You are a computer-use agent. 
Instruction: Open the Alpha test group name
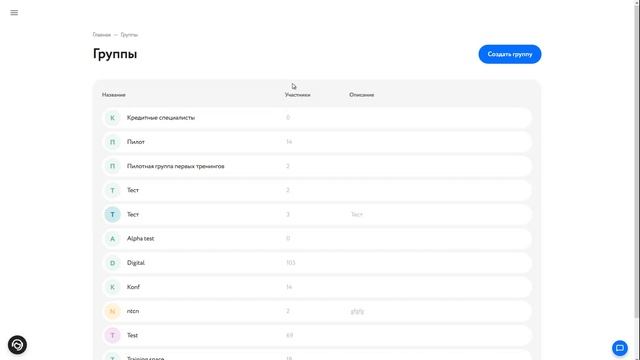(x=140, y=238)
